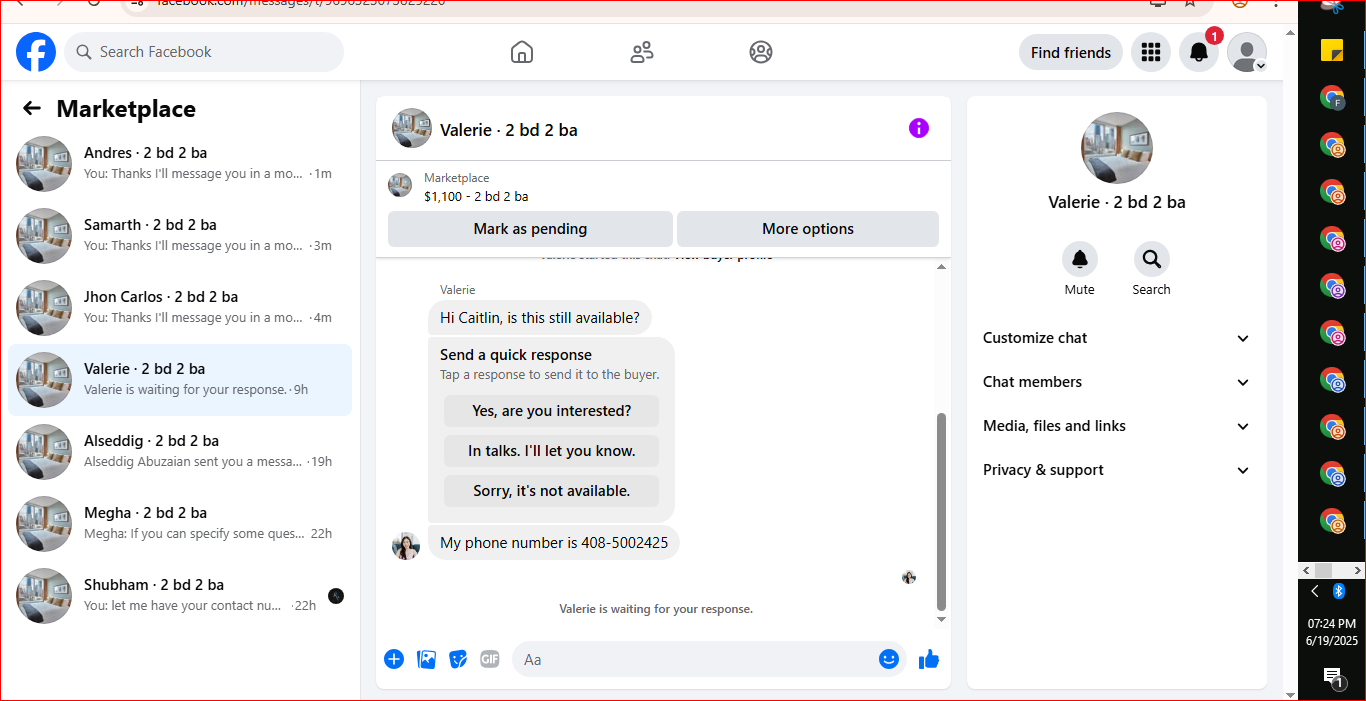Open the Shubham · 2 bd 2 ba conversation
This screenshot has height=701, width=1366.
[x=180, y=596]
